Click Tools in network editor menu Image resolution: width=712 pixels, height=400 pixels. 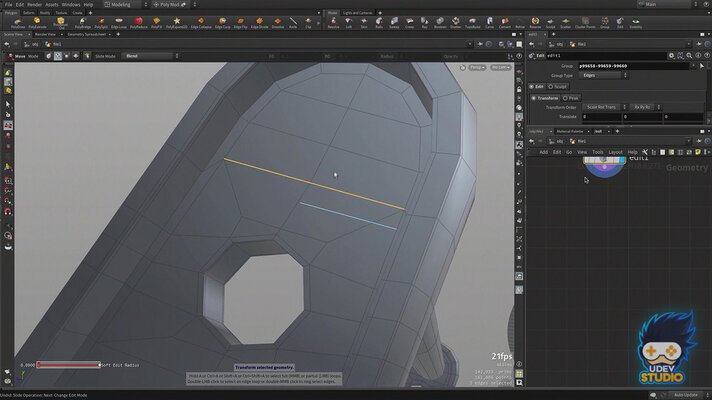(x=598, y=152)
